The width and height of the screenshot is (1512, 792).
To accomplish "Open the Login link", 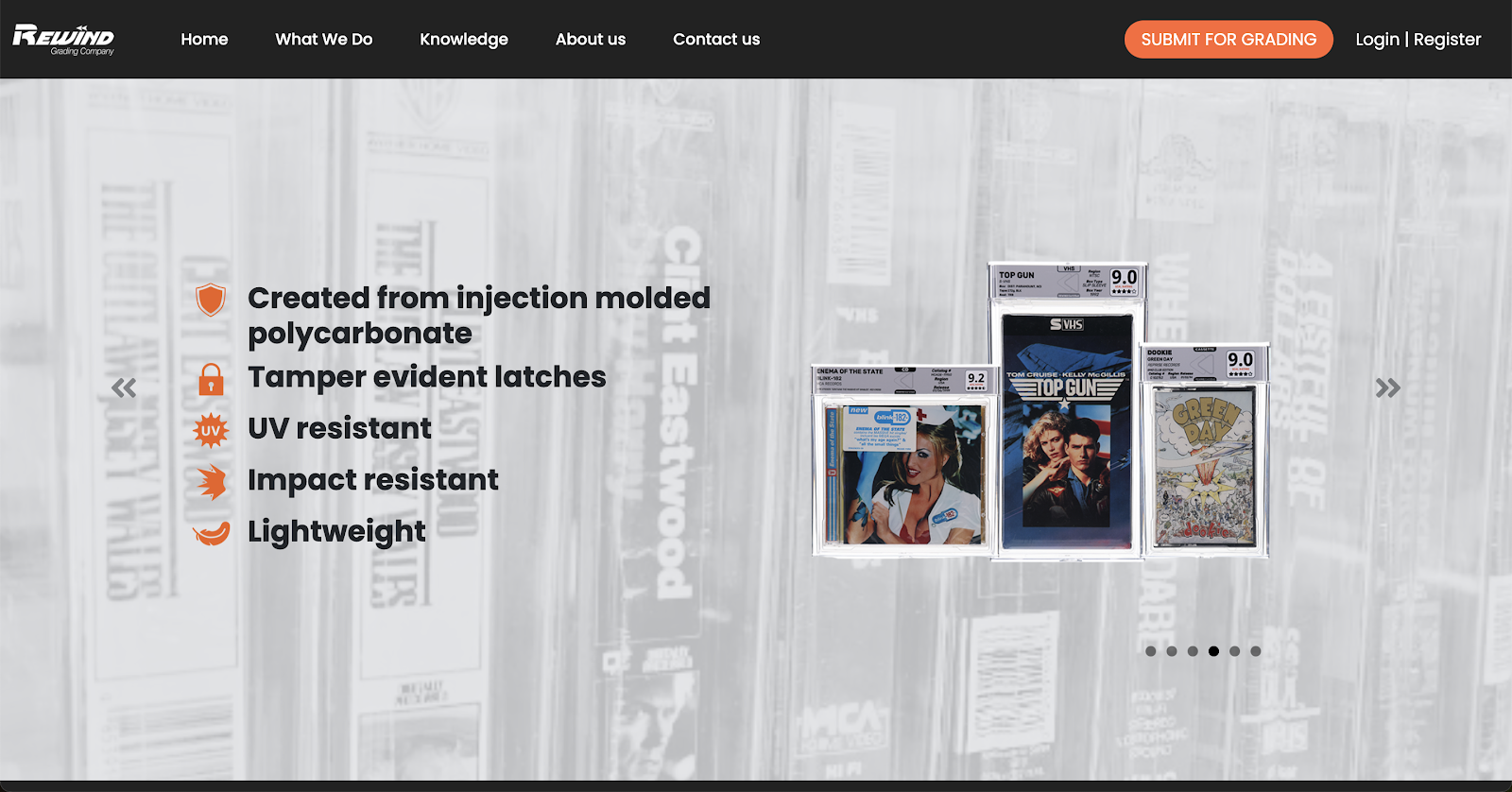I will pyautogui.click(x=1377, y=39).
